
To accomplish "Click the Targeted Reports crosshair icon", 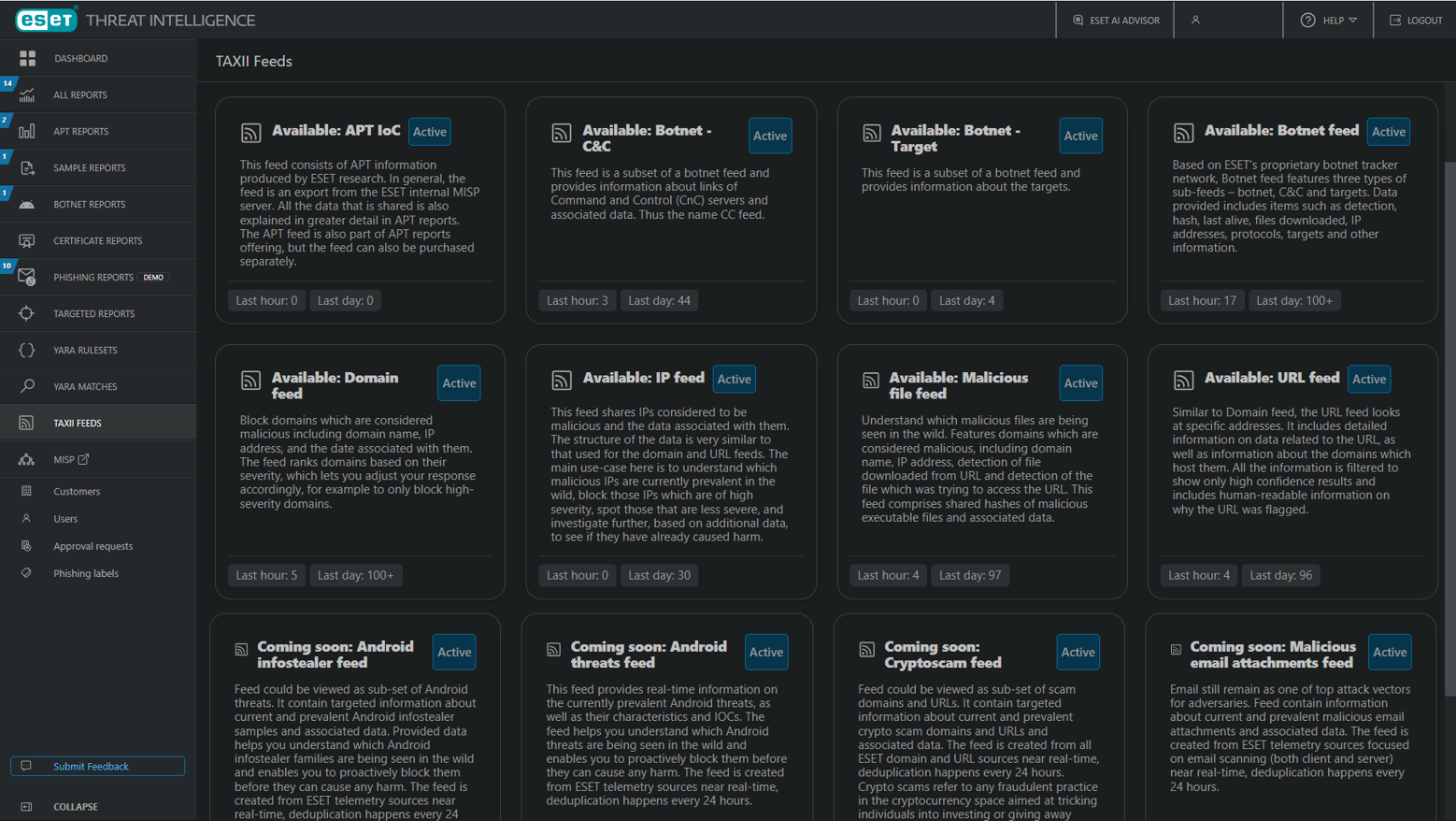I will point(27,313).
